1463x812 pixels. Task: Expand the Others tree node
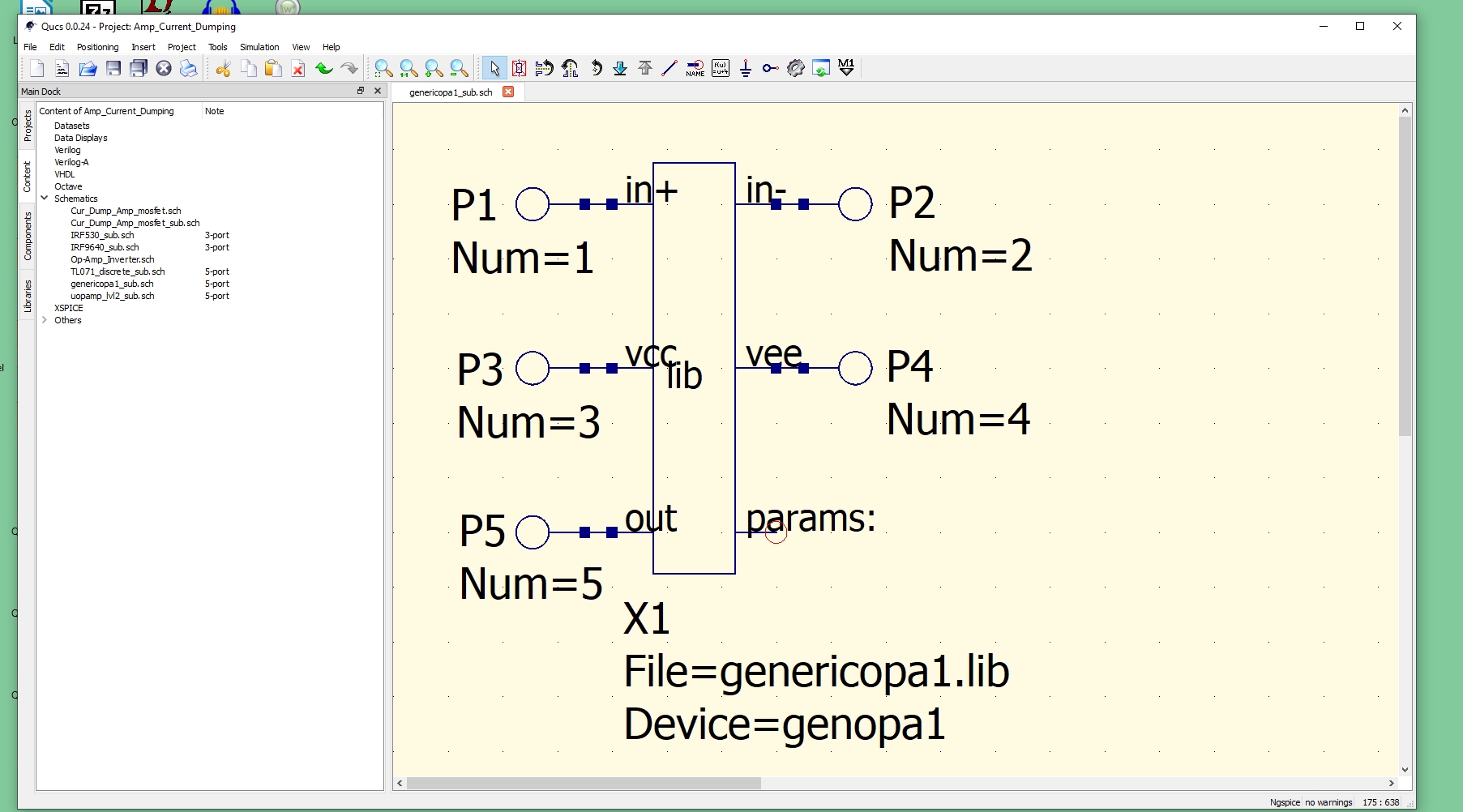click(45, 319)
